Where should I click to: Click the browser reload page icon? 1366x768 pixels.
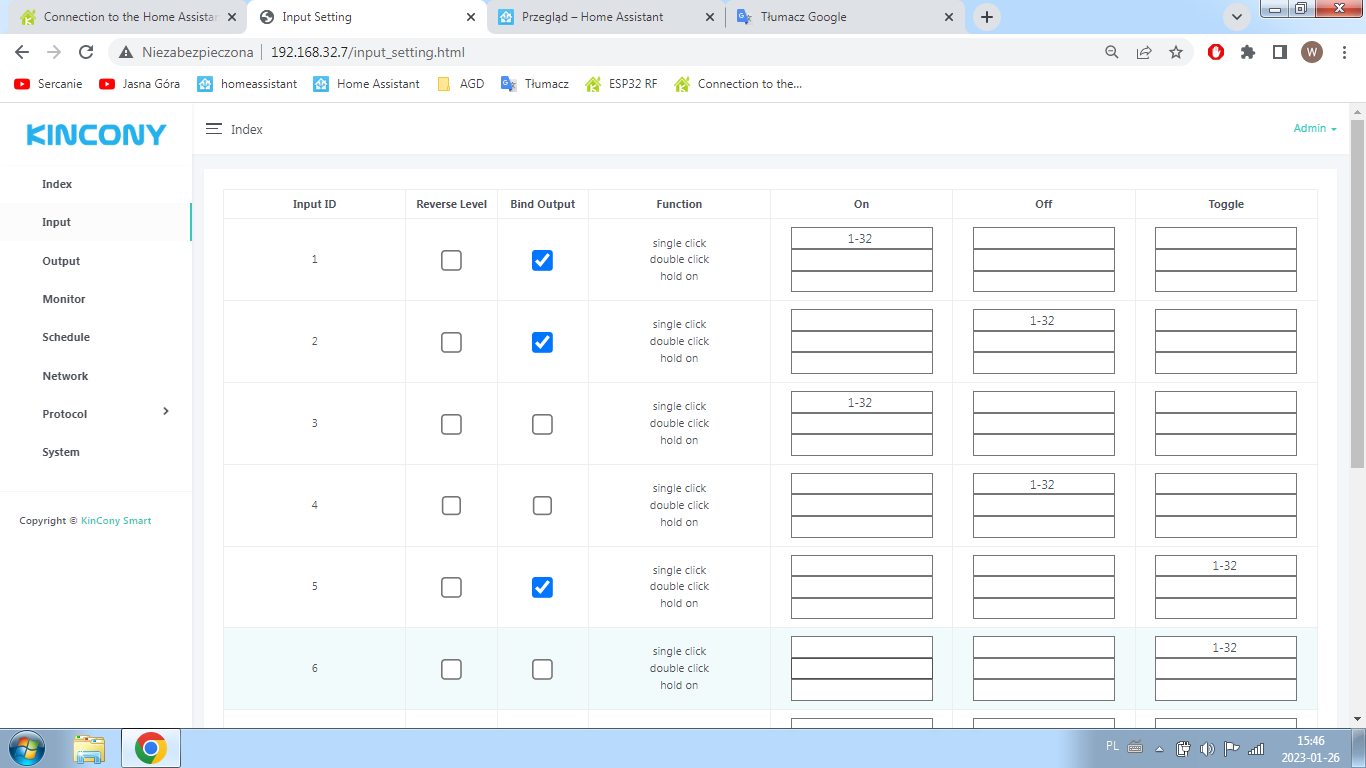86,52
